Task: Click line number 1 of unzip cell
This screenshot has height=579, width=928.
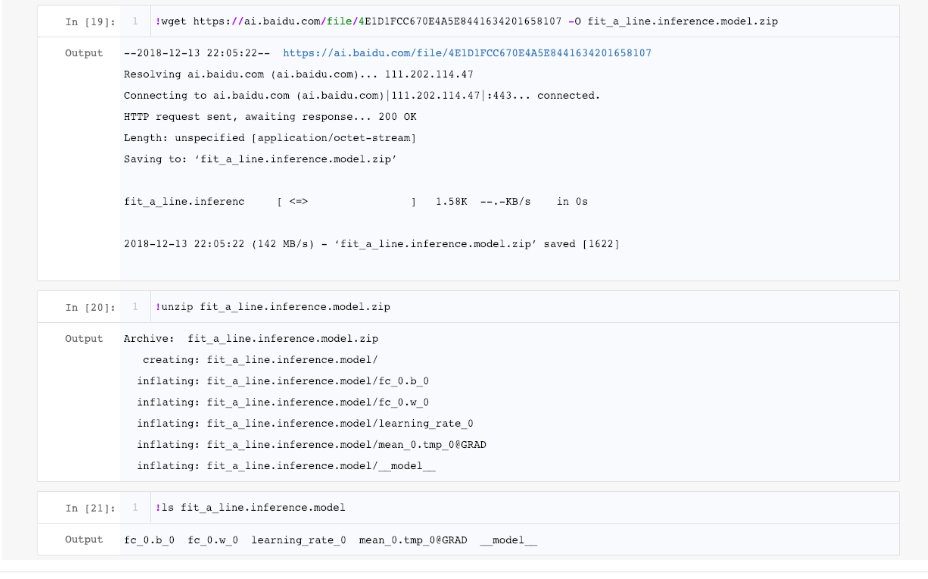Action: [x=136, y=307]
